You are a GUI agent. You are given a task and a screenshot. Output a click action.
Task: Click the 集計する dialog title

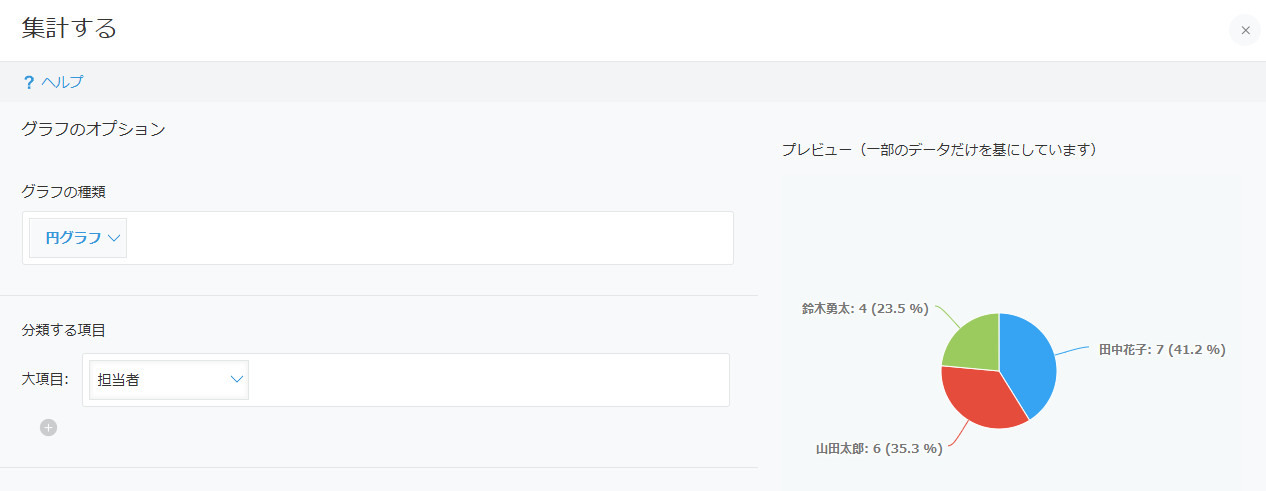coord(69,28)
